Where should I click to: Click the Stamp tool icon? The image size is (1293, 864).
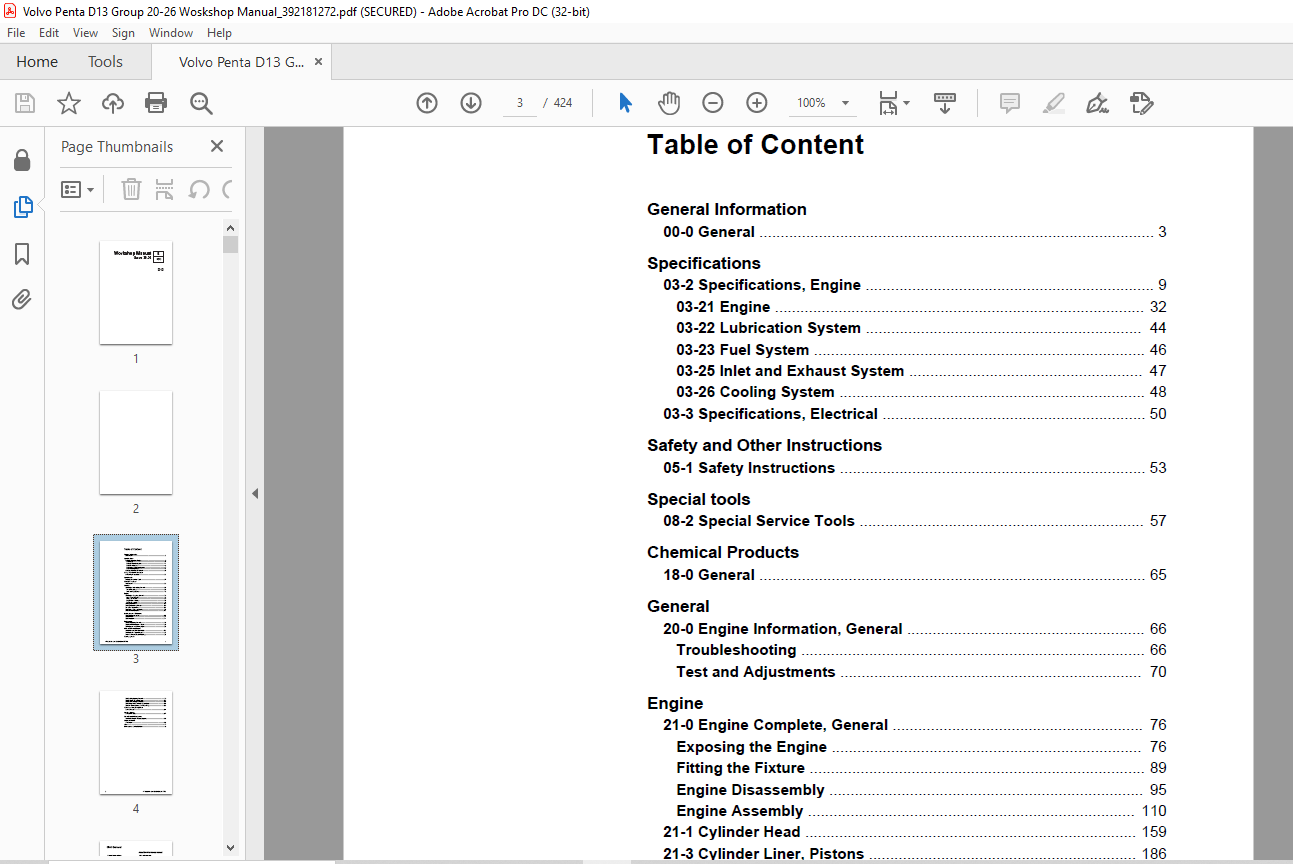click(1142, 103)
